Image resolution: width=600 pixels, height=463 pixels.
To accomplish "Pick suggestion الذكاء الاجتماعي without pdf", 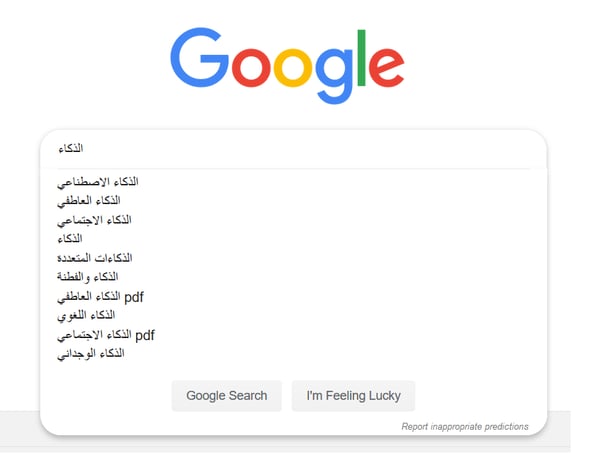I will click(x=94, y=220).
